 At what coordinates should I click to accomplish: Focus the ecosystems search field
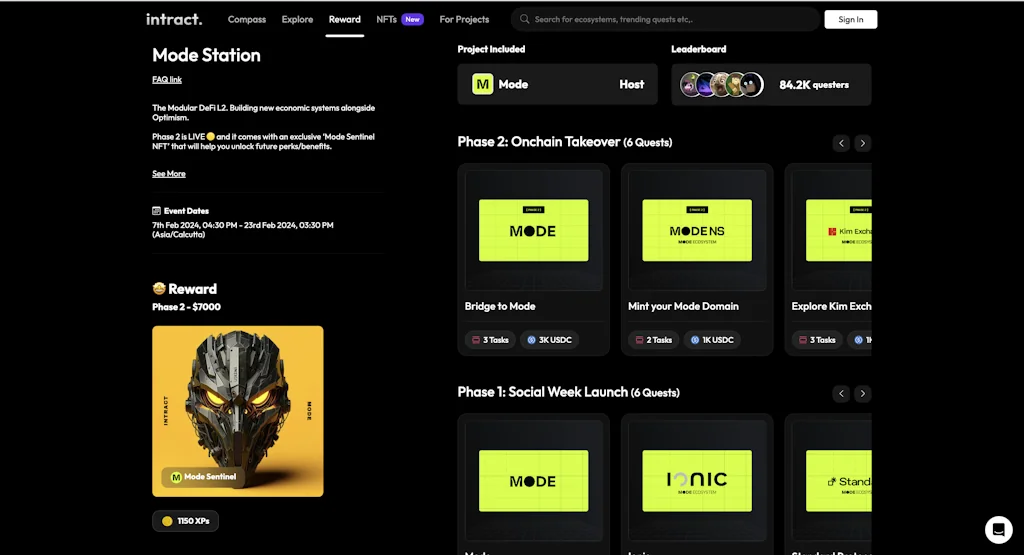pyautogui.click(x=665, y=20)
